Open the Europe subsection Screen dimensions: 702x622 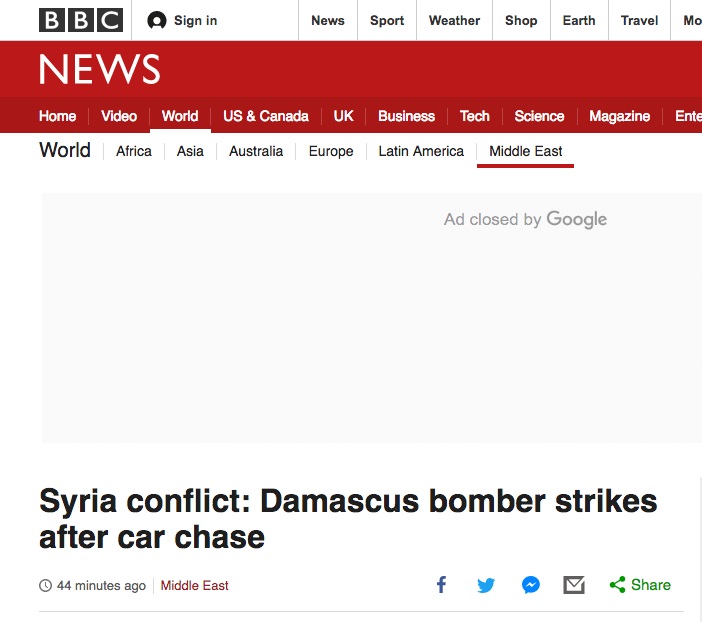tap(331, 151)
